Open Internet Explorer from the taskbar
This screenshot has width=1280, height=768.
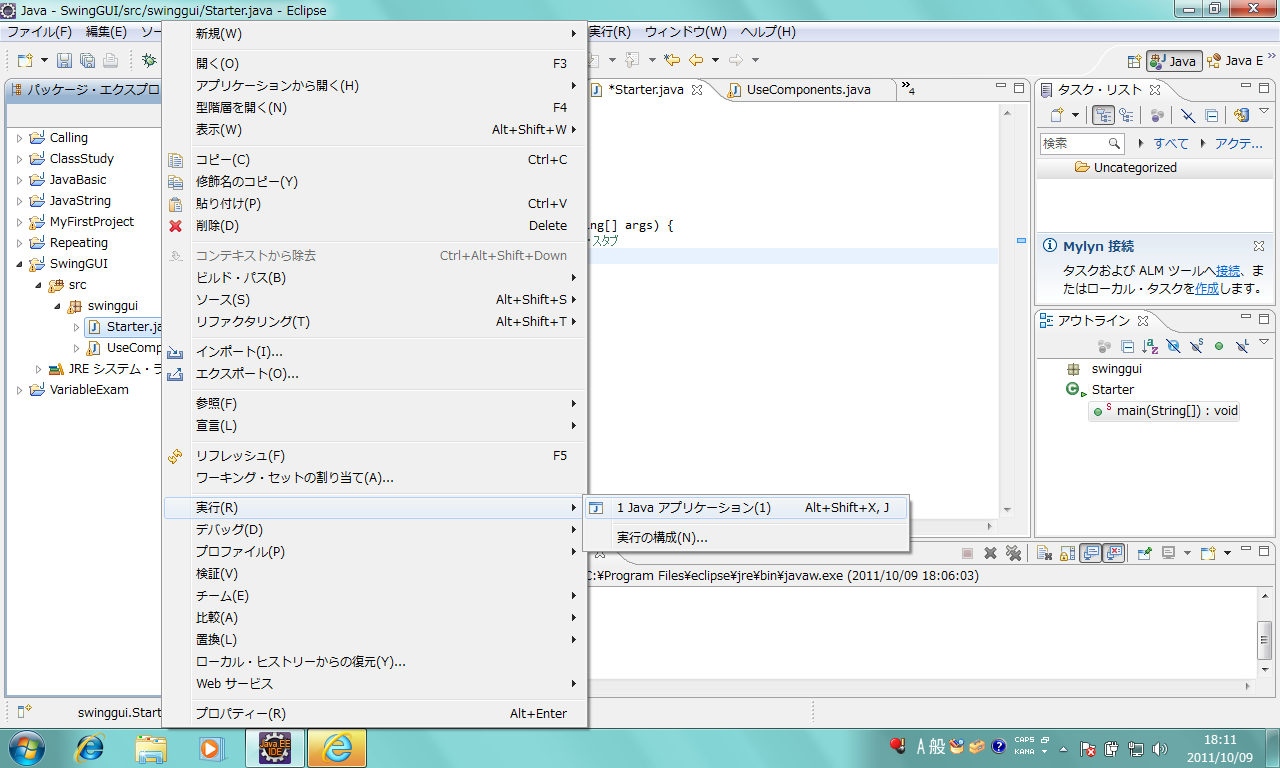91,747
